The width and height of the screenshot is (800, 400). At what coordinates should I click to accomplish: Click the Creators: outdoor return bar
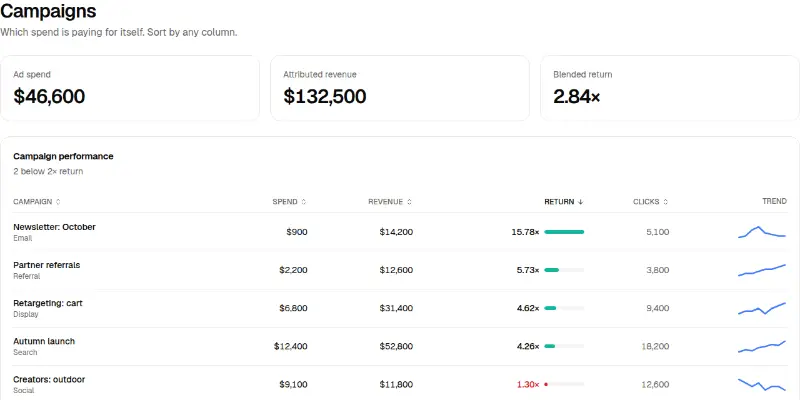click(x=564, y=384)
